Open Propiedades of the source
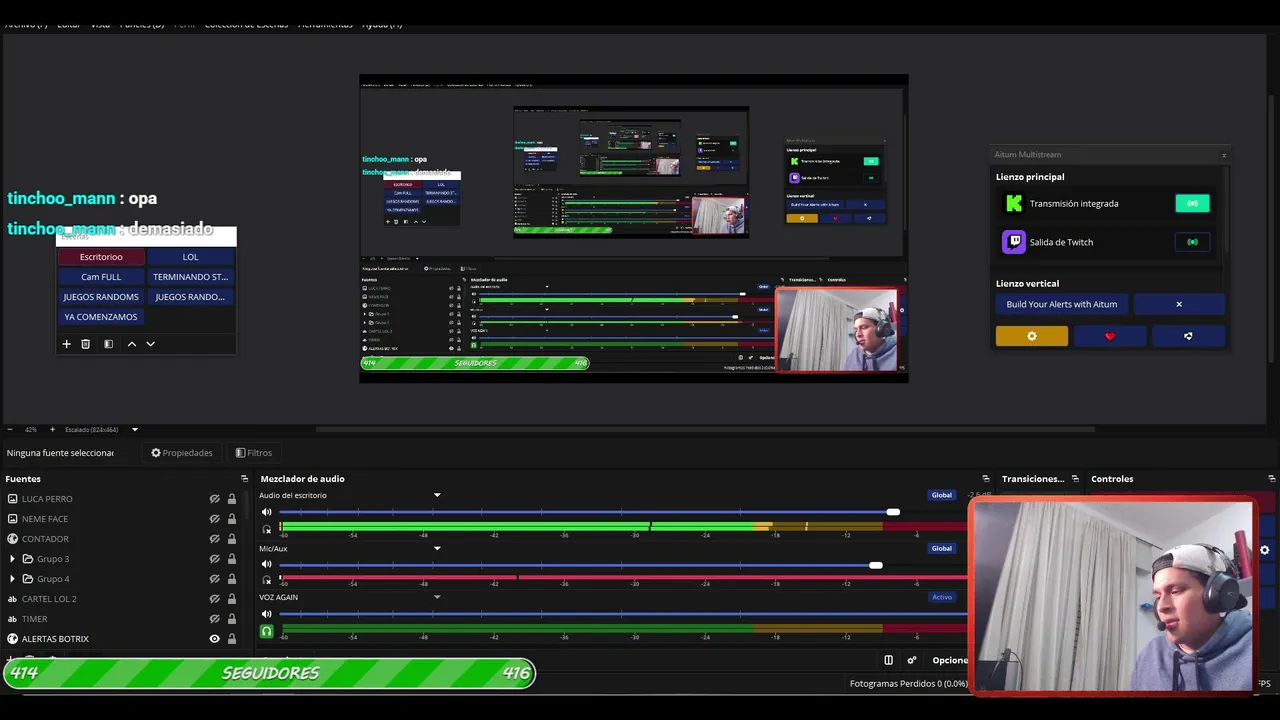The width and height of the screenshot is (1280, 720). click(182, 453)
